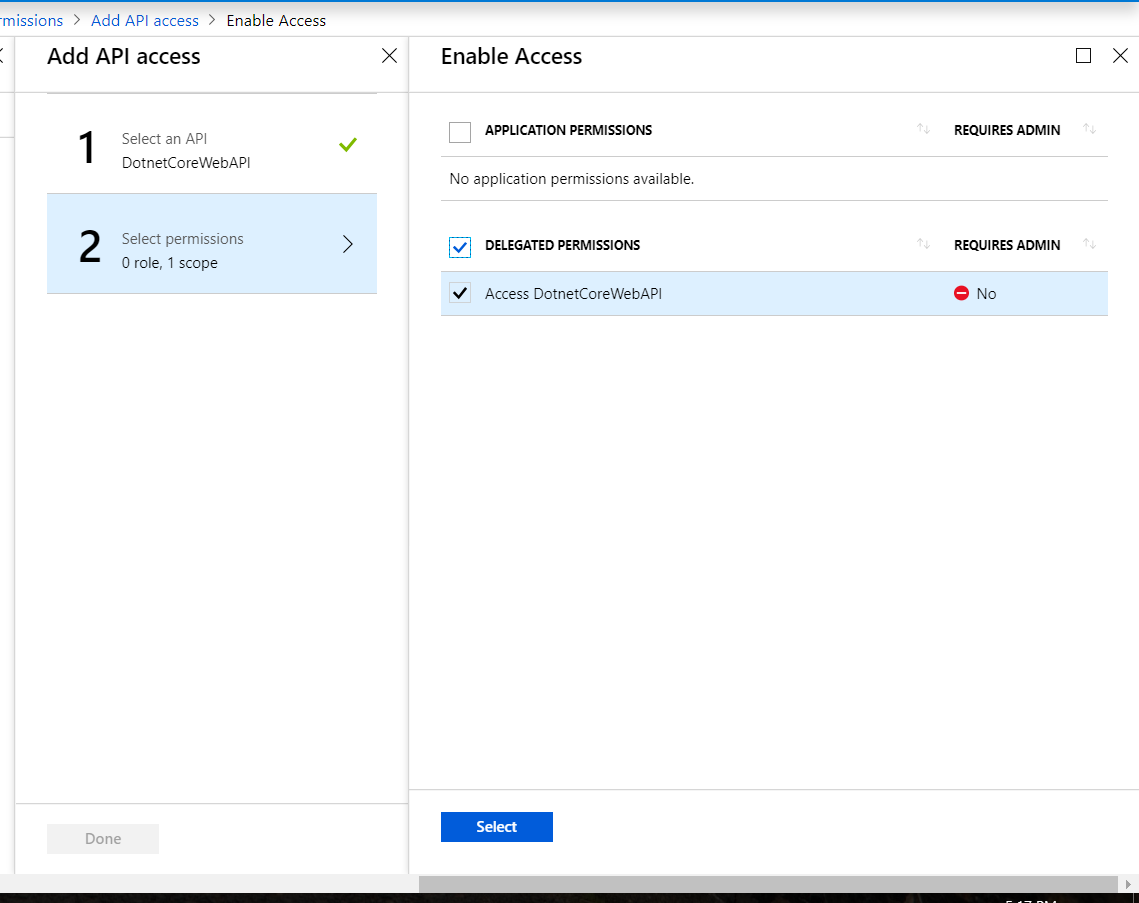Uncheck the Delegated Permissions checkbox
1139x903 pixels.
point(460,246)
